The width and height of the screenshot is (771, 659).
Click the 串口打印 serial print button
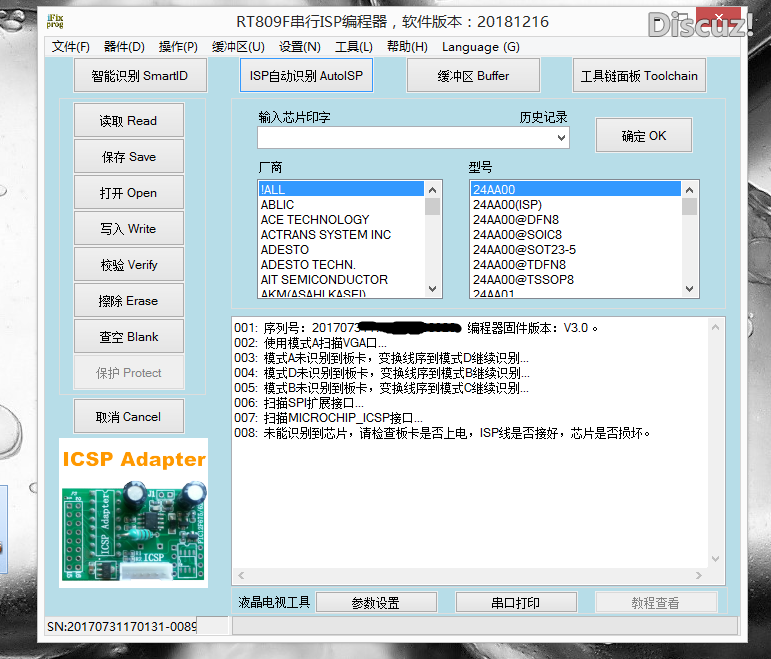point(515,603)
